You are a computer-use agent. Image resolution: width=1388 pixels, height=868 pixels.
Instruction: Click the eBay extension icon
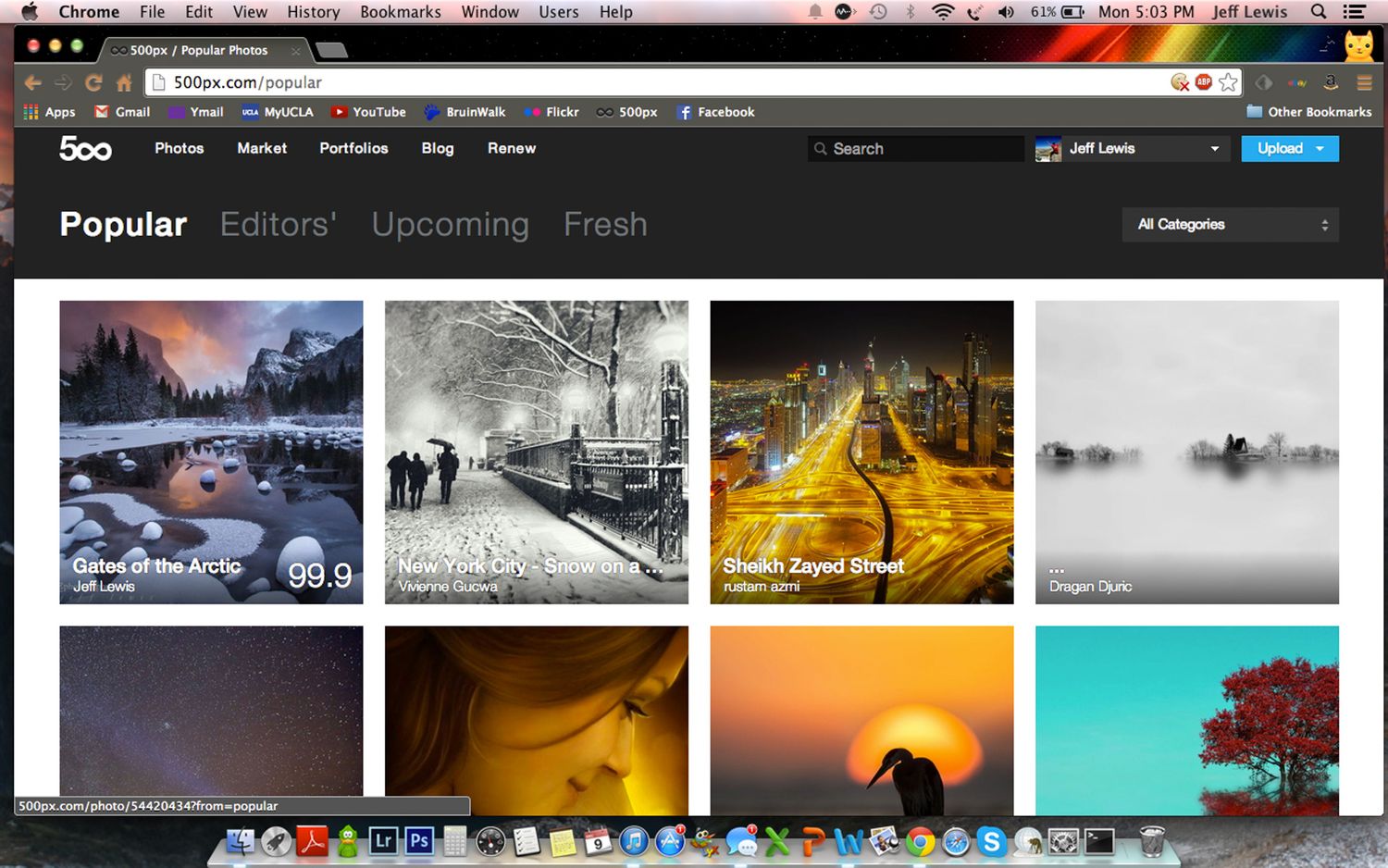(x=1297, y=82)
